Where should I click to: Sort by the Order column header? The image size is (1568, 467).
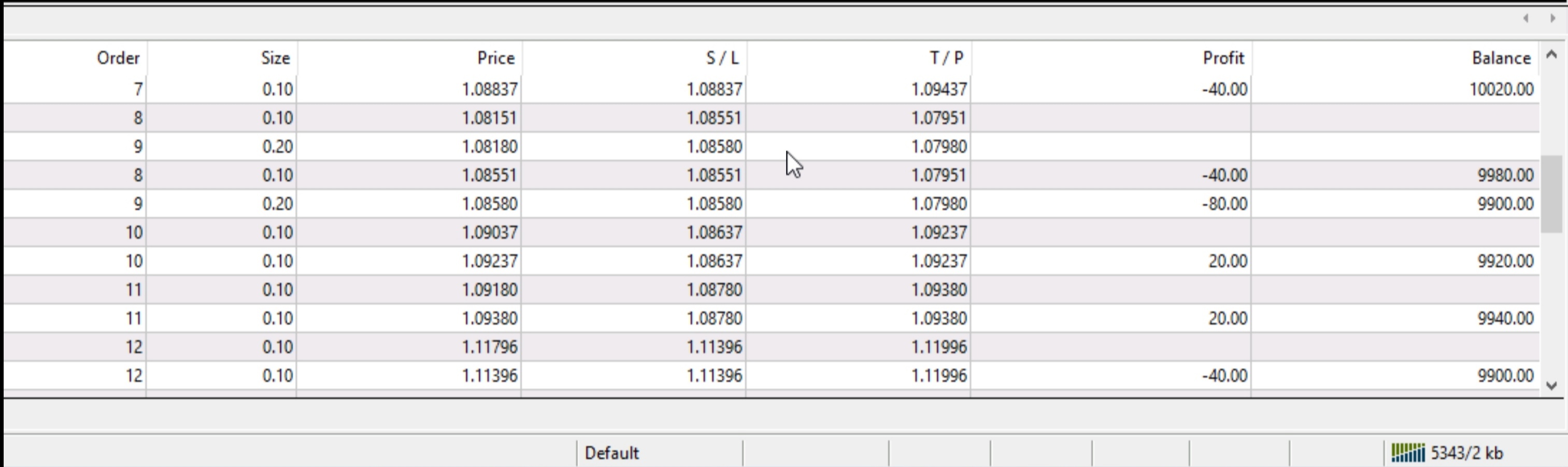pos(118,58)
